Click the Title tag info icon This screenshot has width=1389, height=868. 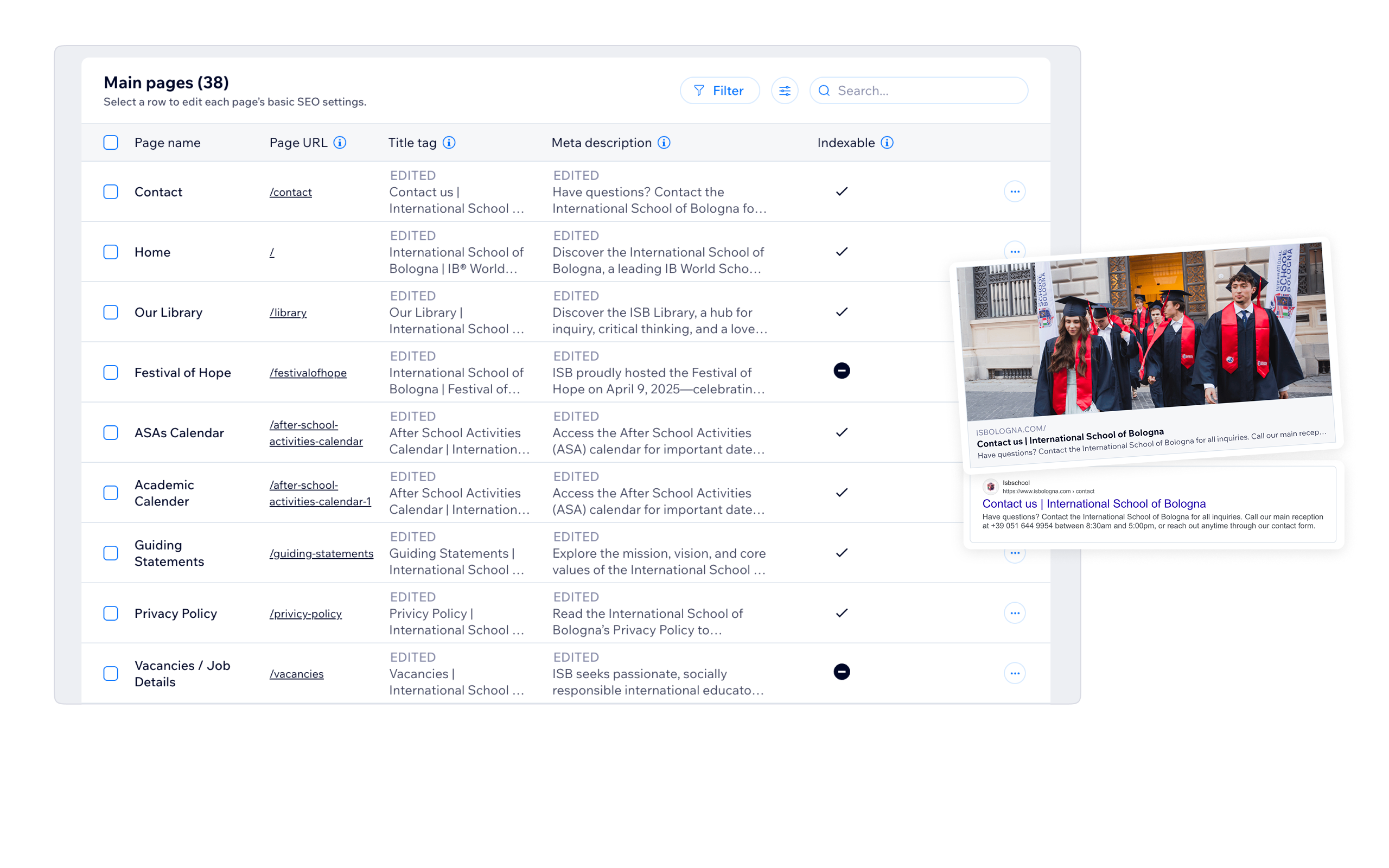tap(449, 142)
